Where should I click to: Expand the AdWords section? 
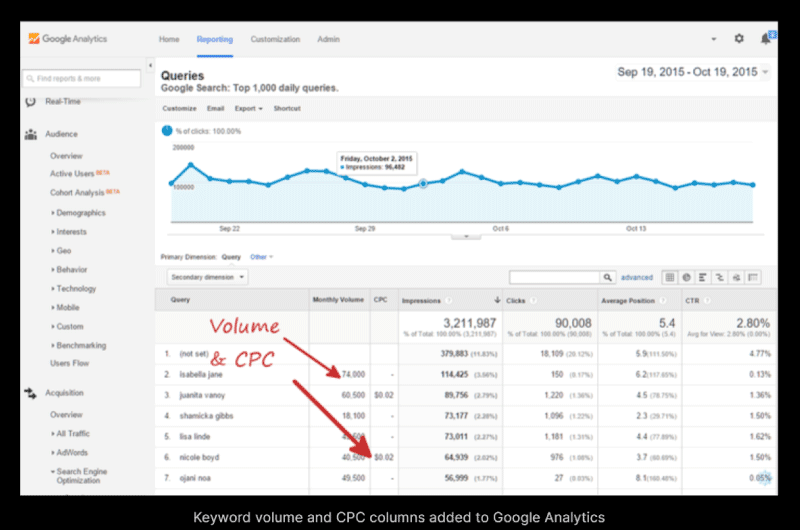click(69, 452)
